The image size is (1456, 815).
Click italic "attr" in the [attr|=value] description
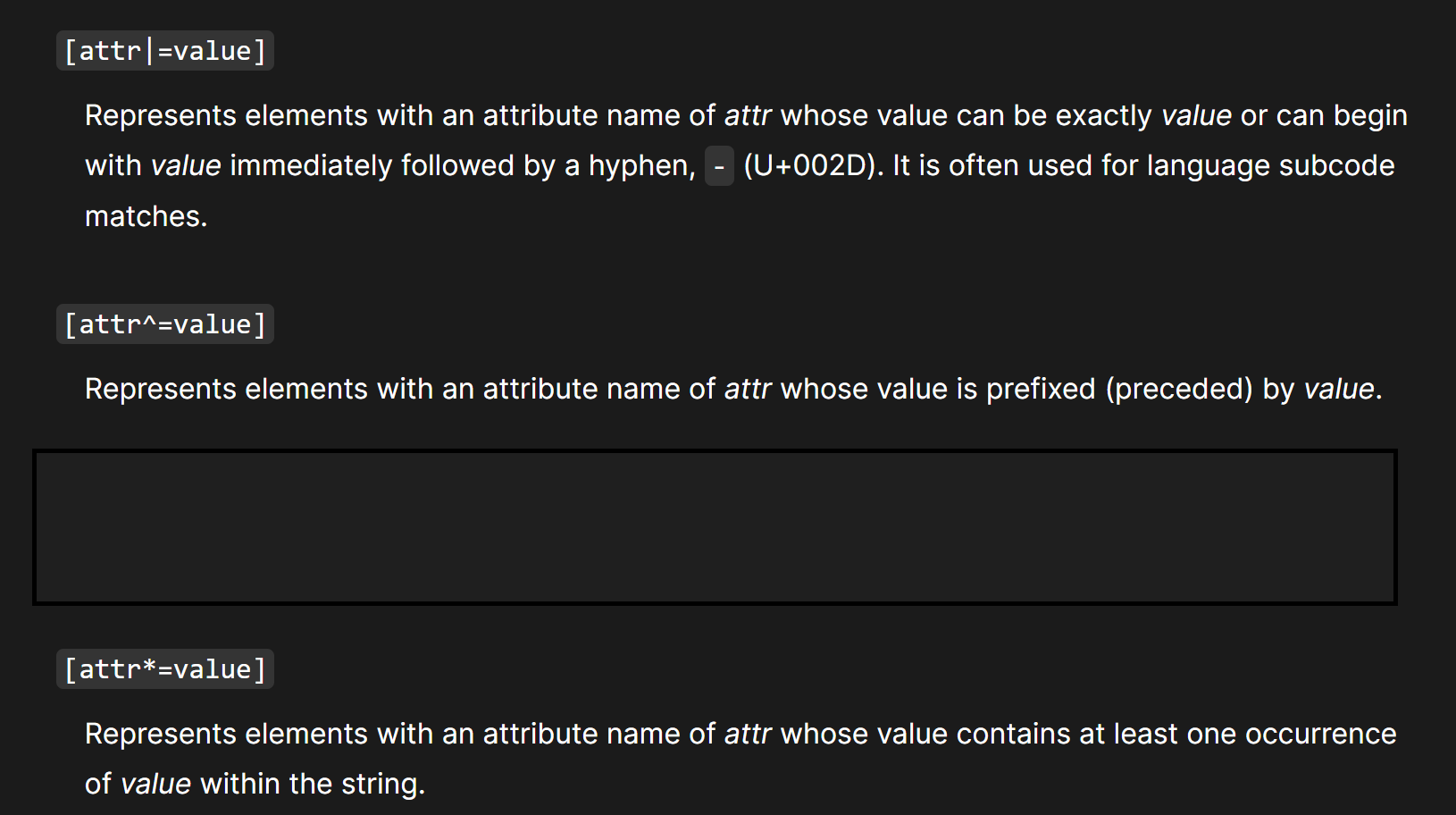747,115
